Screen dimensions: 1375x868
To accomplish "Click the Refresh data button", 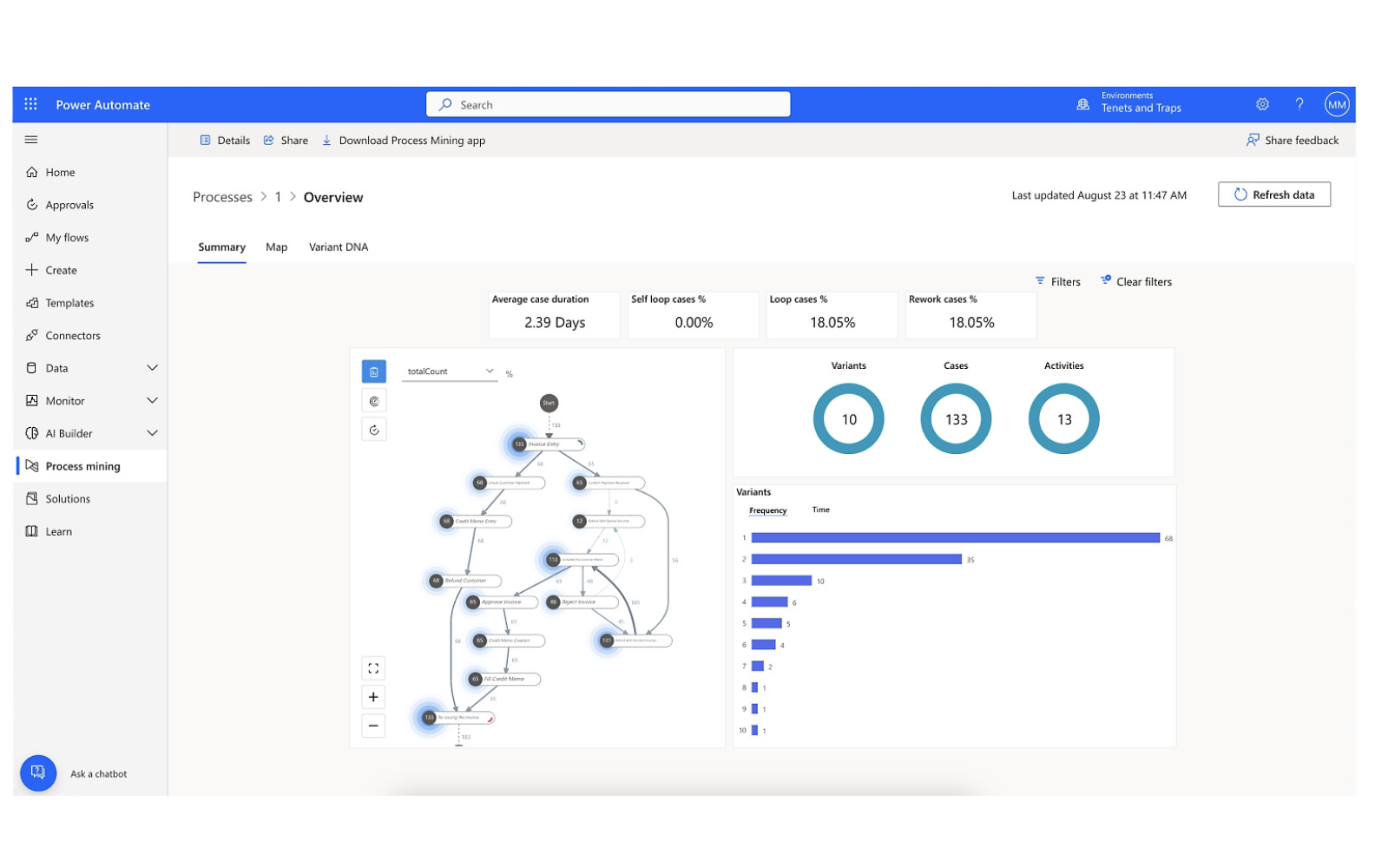I will (x=1273, y=194).
